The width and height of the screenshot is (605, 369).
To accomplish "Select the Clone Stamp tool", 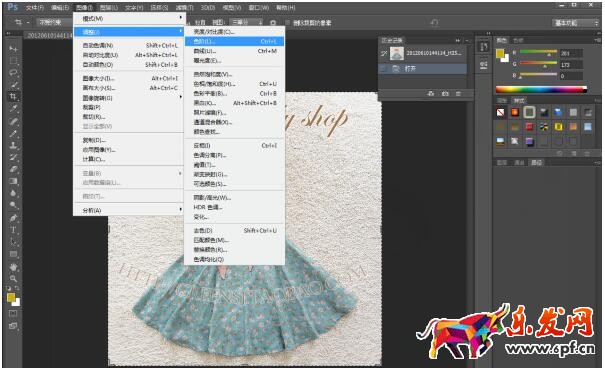I will [x=14, y=146].
